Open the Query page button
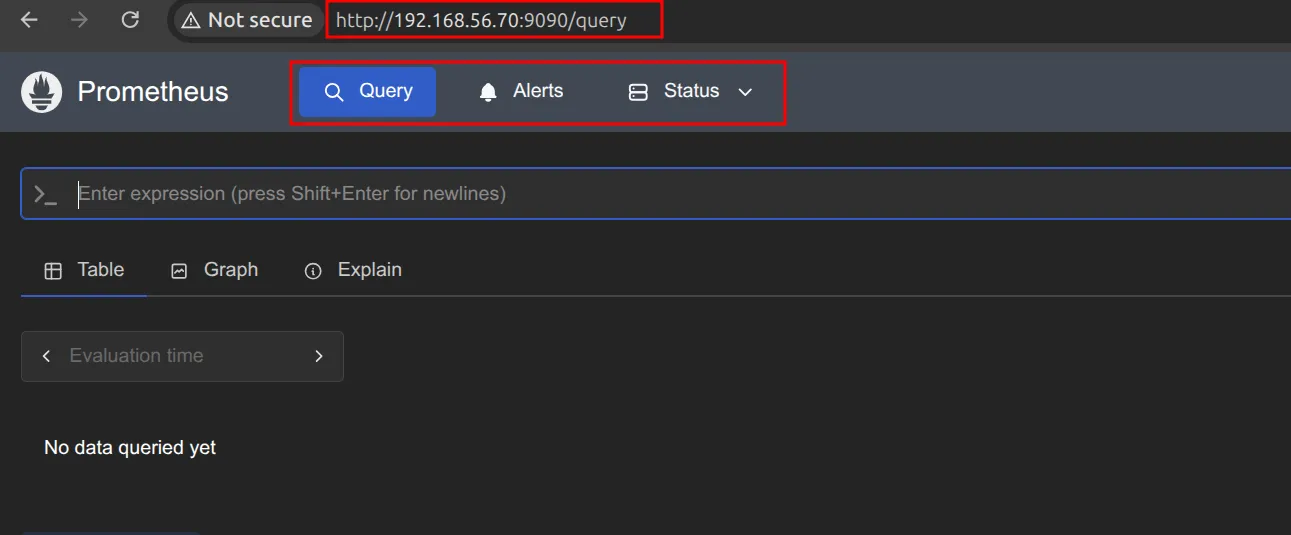The height and width of the screenshot is (535, 1291). coord(367,92)
